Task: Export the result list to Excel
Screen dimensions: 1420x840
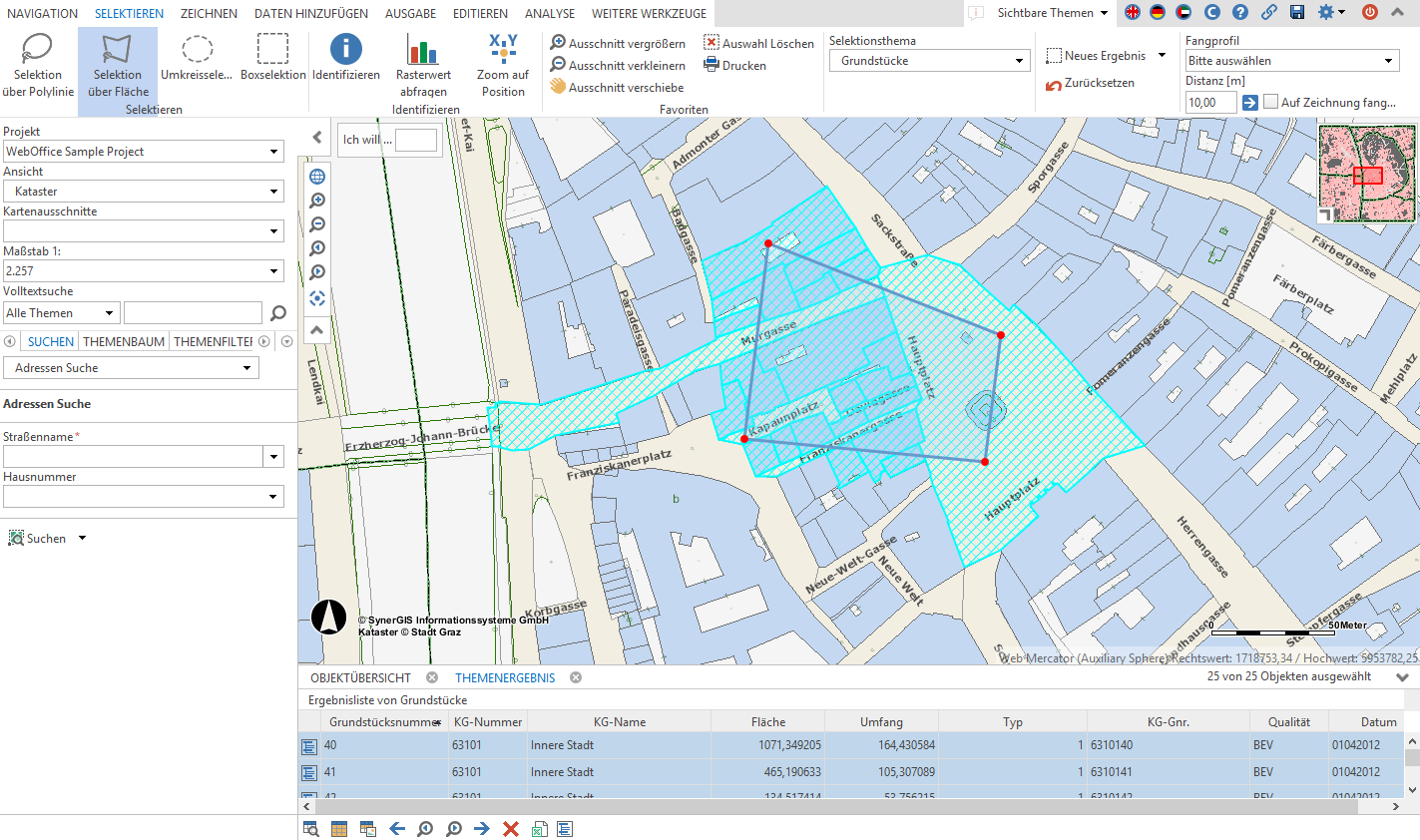Action: pos(539,829)
